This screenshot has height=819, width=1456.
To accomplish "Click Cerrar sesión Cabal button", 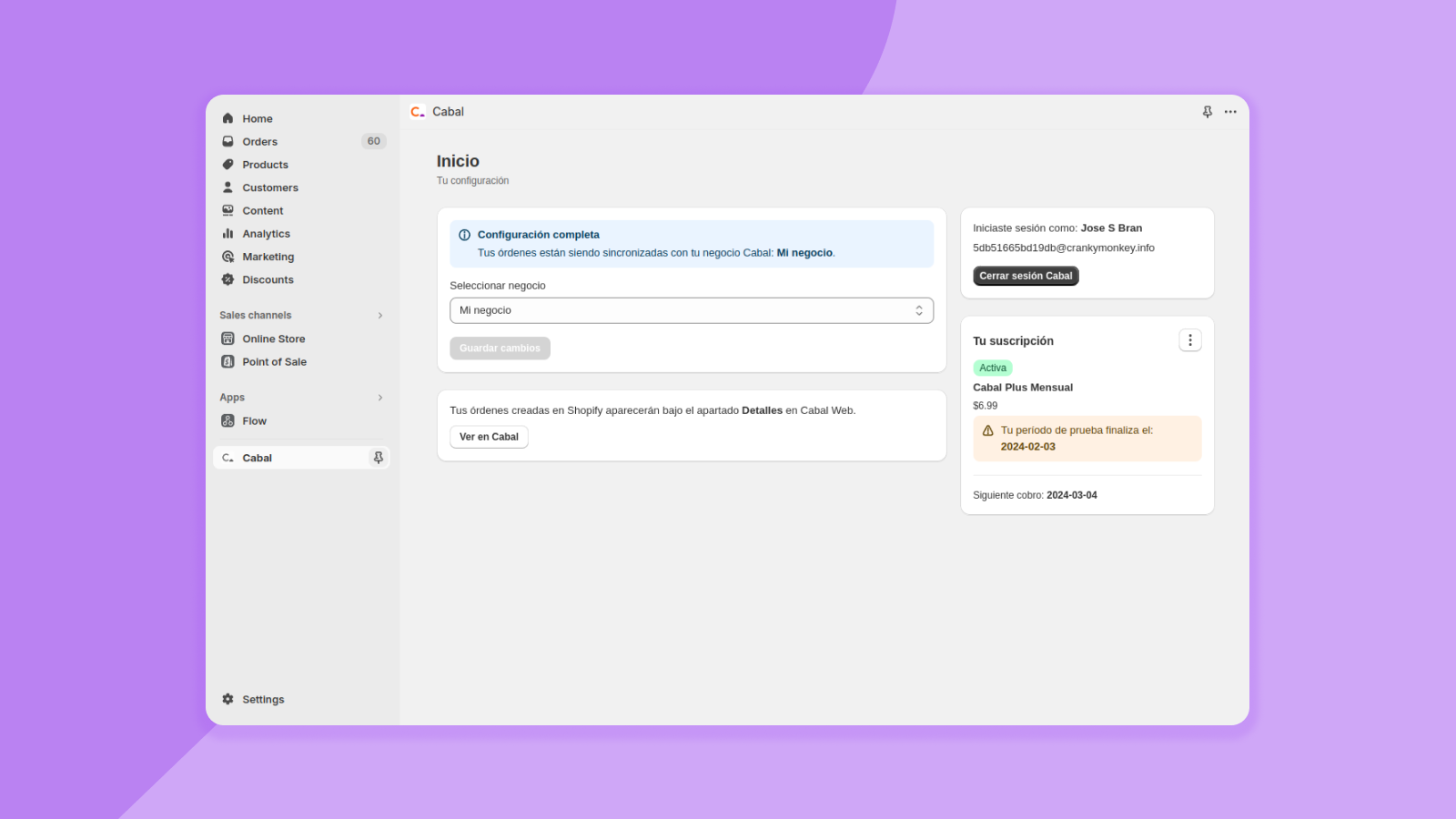I will (x=1026, y=276).
